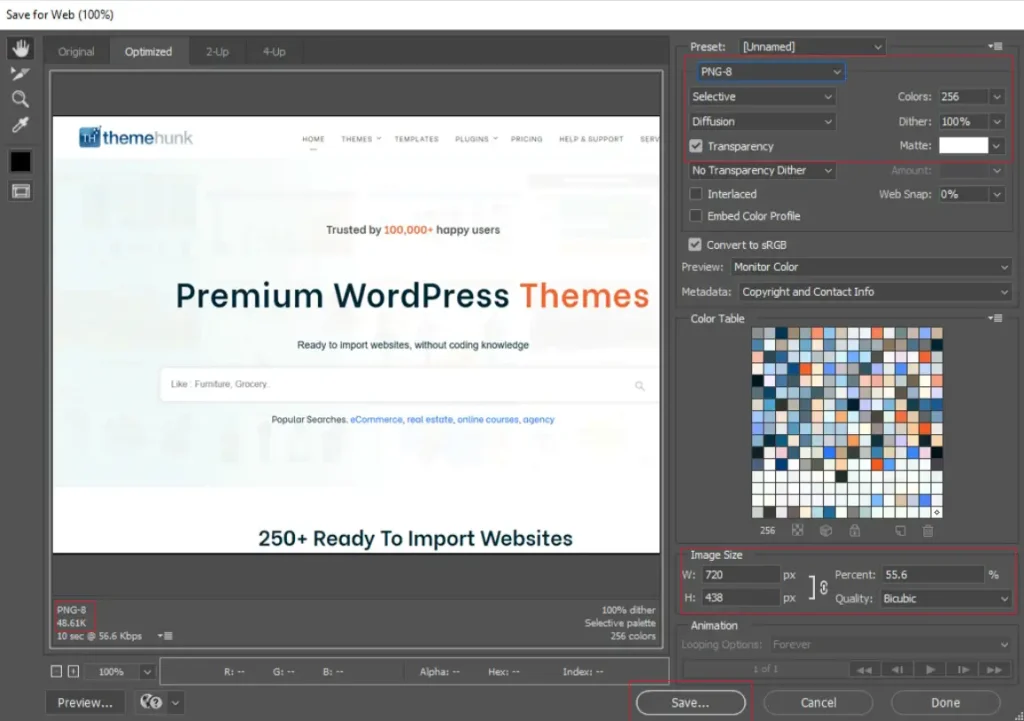Enable Embed Color Profile checkbox
1024x721 pixels.
(x=696, y=216)
